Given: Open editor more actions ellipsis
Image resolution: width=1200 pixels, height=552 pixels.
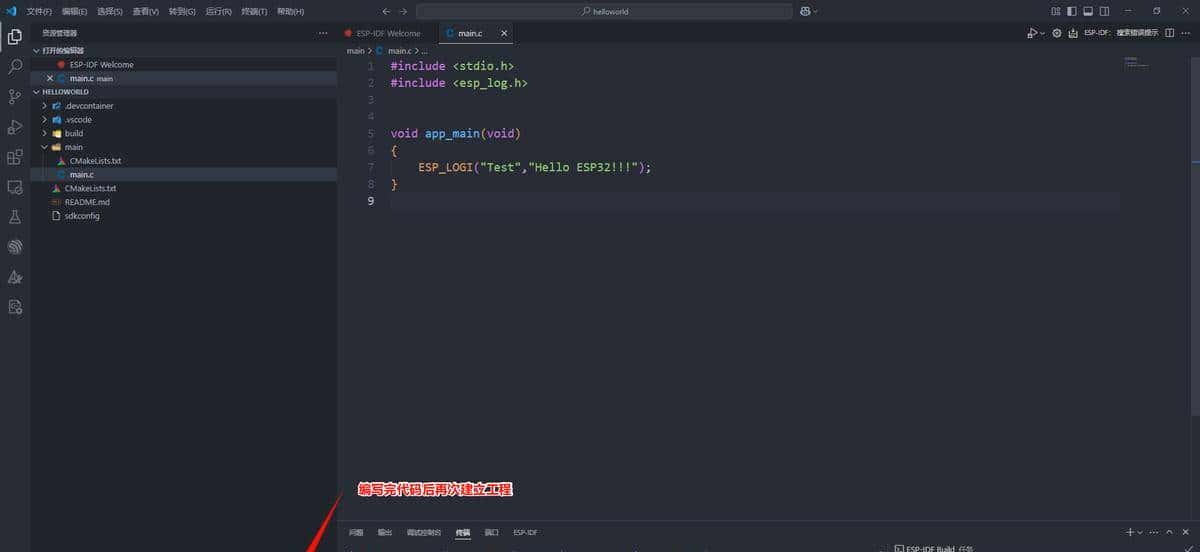Looking at the screenshot, I should 1186,33.
